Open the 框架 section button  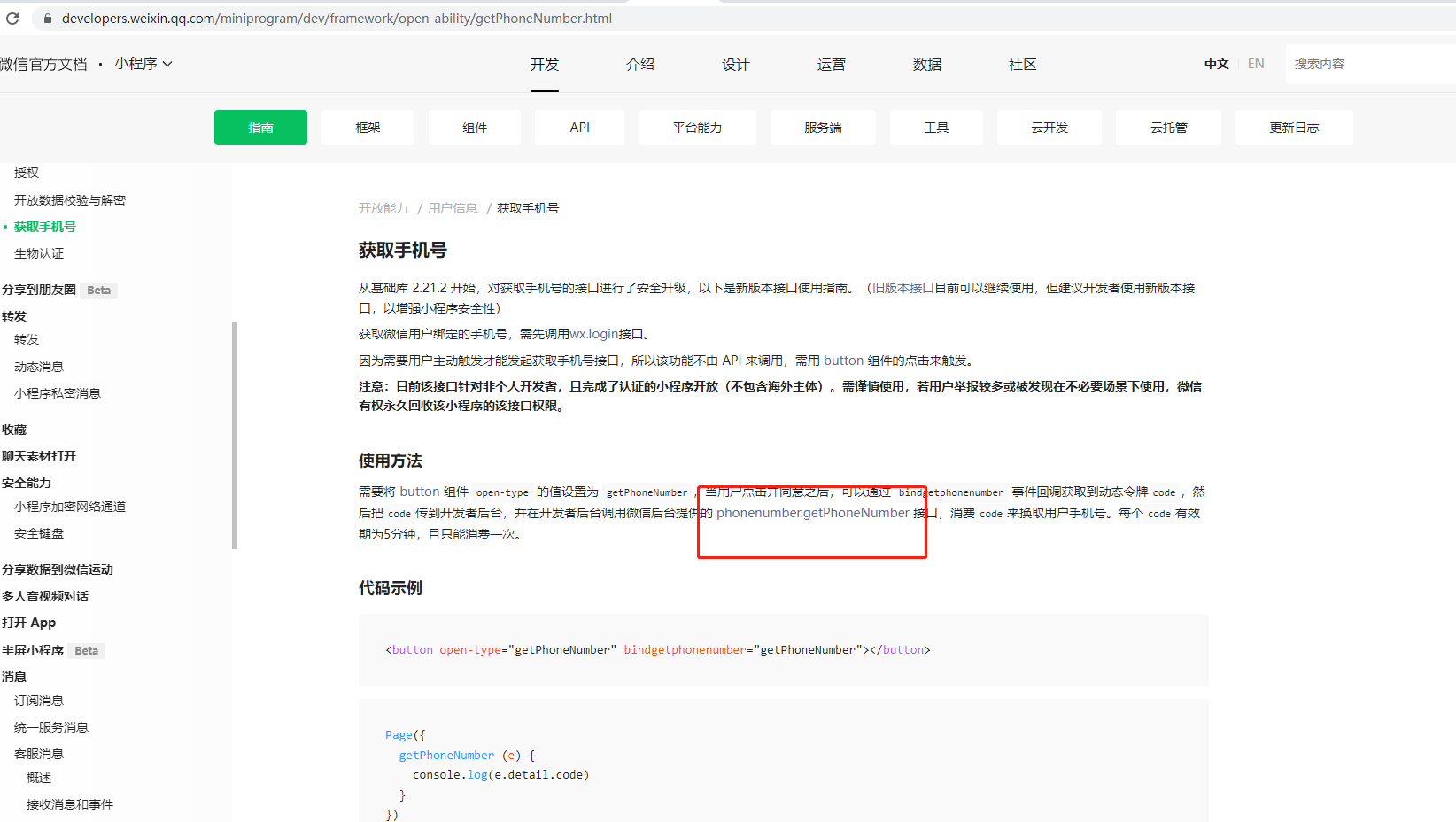pos(368,128)
